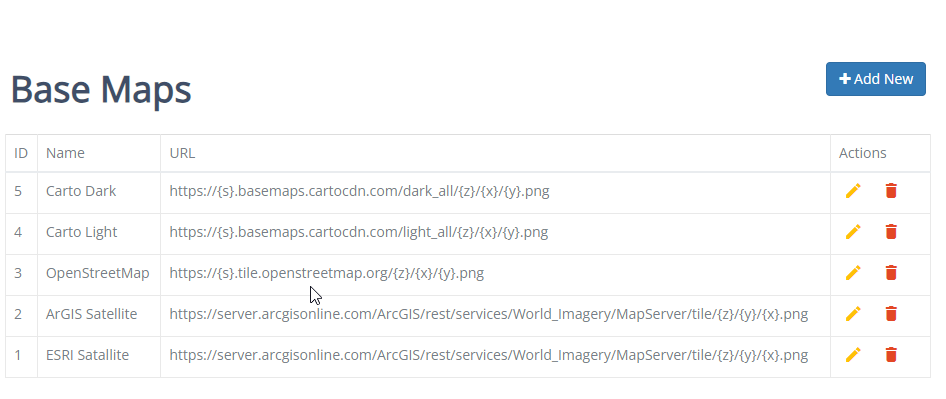Image resolution: width=946 pixels, height=399 pixels.
Task: Delete the ESRI Satallite base map
Action: [890, 355]
